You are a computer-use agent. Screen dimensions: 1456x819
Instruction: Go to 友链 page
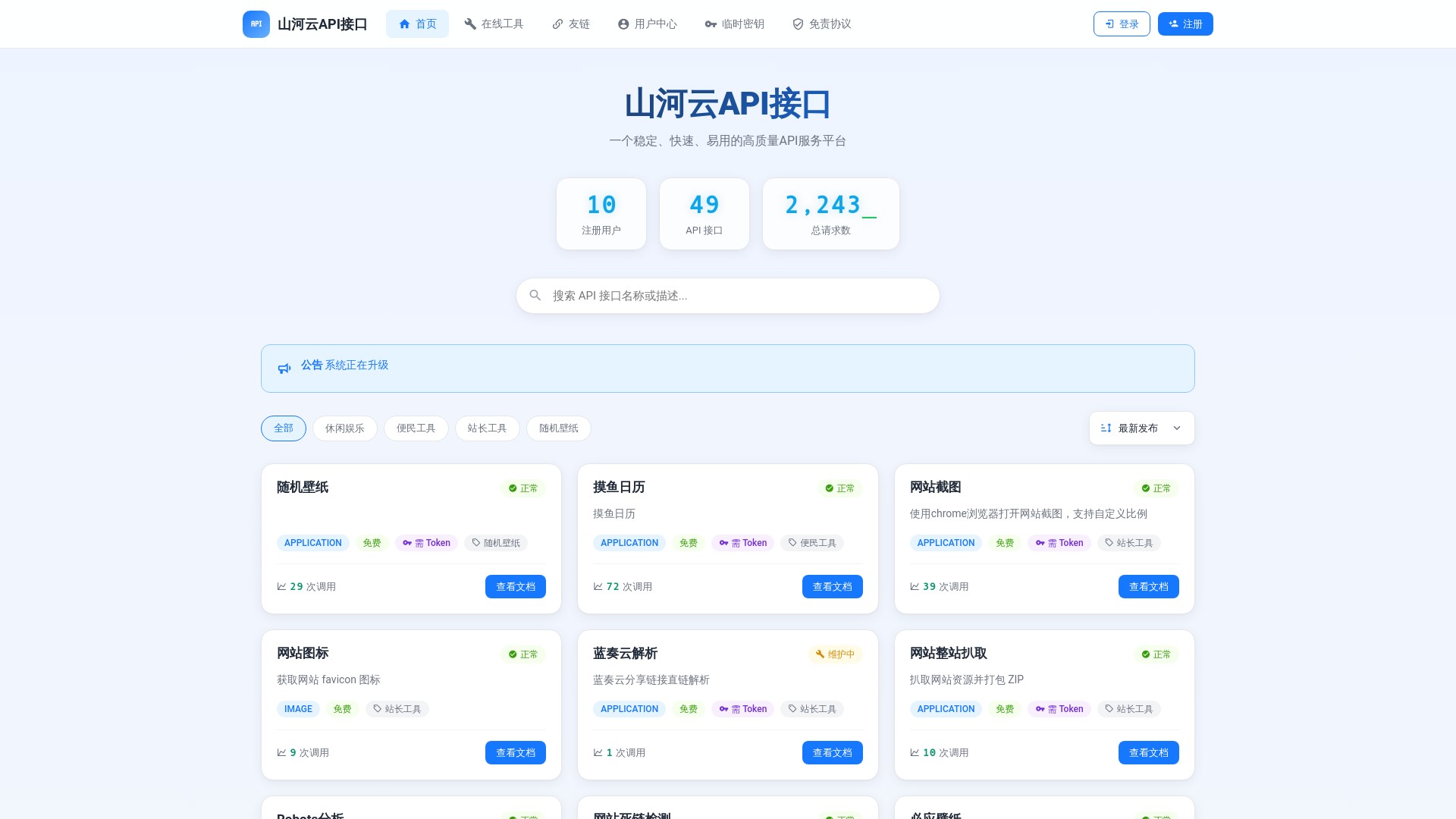[571, 24]
